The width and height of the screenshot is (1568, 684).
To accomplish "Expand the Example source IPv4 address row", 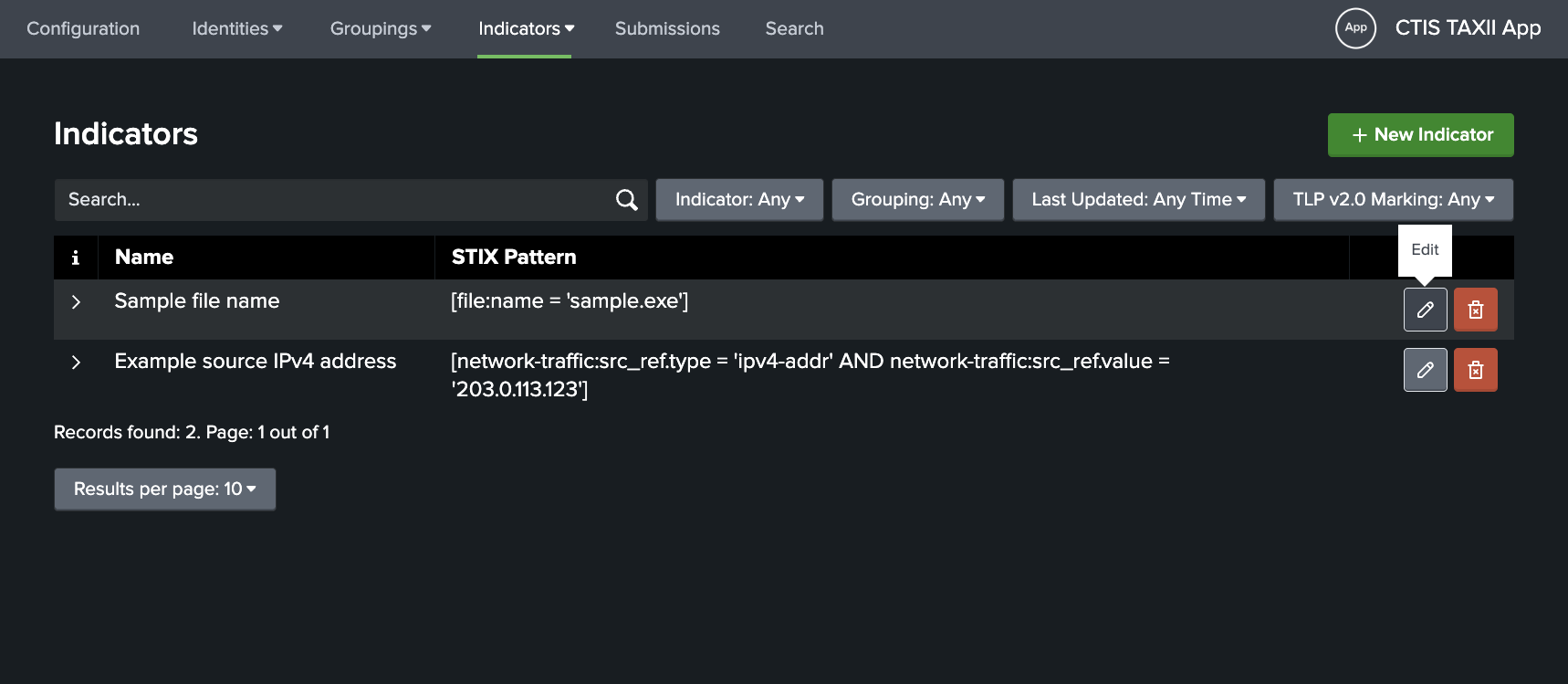I will pyautogui.click(x=76, y=363).
